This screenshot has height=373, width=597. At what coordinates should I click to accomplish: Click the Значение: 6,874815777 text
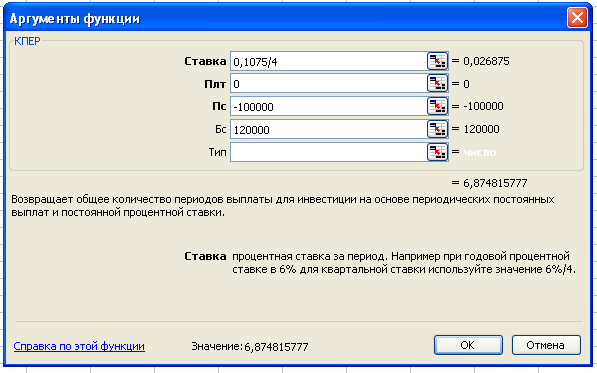[250, 346]
